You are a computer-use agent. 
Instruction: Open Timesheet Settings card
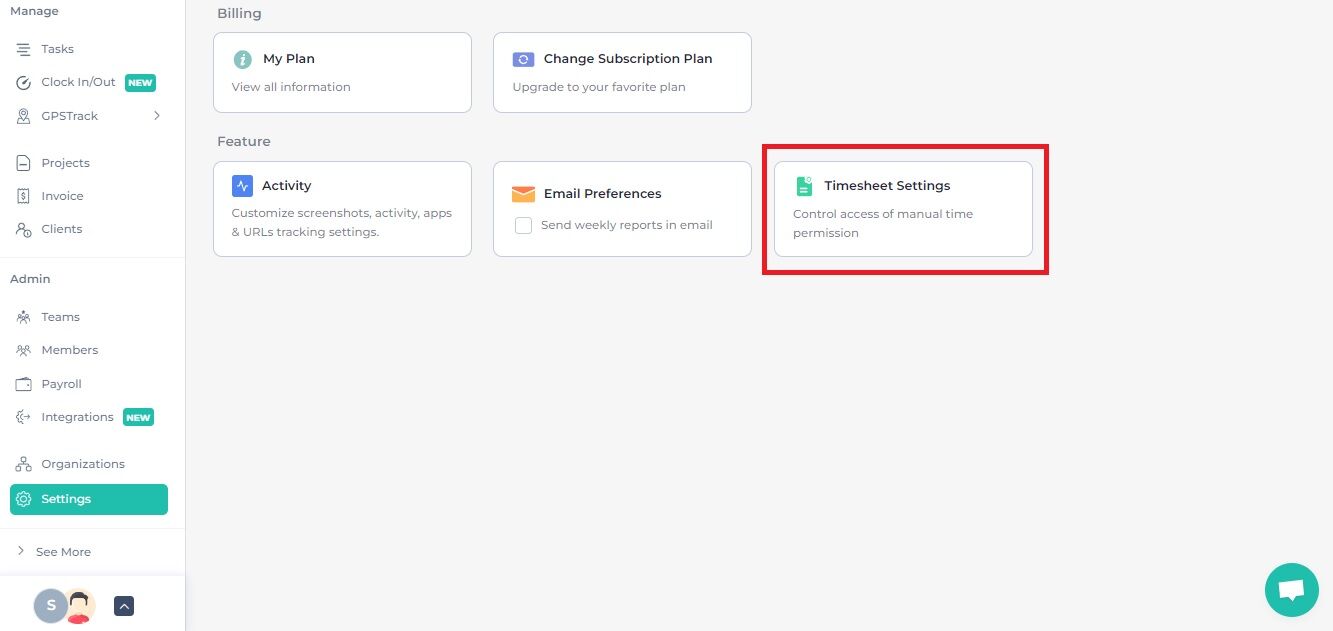coord(903,209)
